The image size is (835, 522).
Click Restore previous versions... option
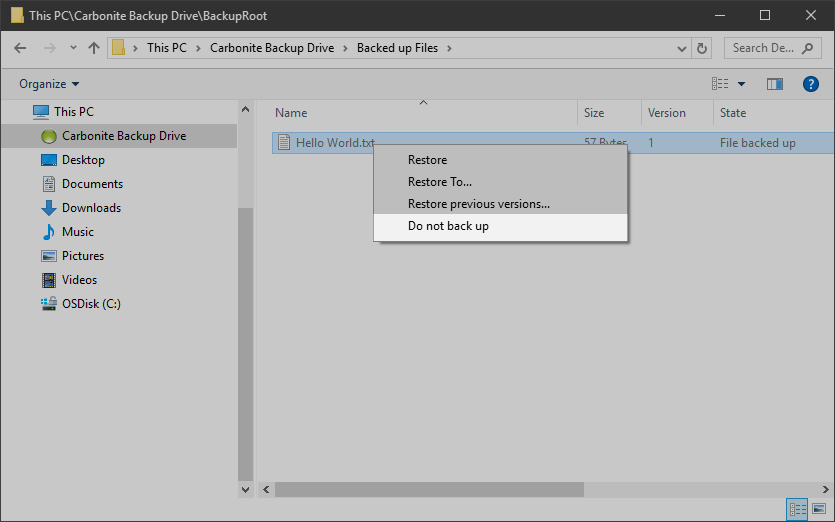click(478, 204)
